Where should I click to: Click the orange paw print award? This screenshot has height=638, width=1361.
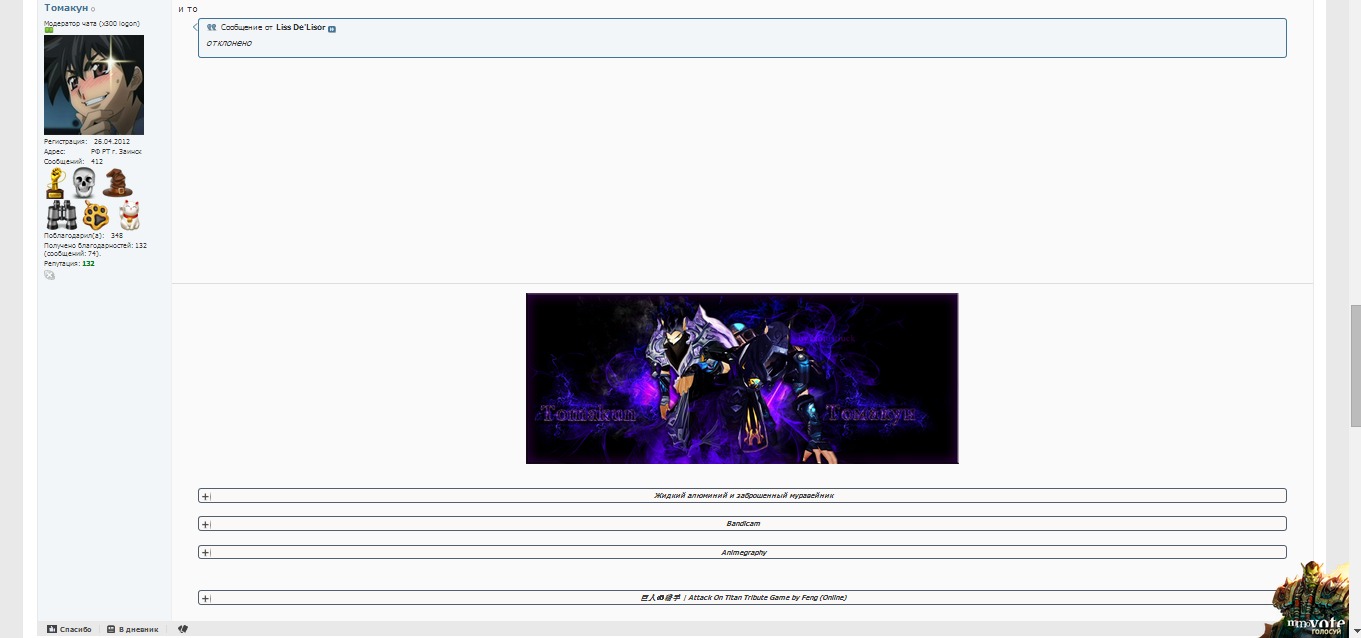(95, 215)
